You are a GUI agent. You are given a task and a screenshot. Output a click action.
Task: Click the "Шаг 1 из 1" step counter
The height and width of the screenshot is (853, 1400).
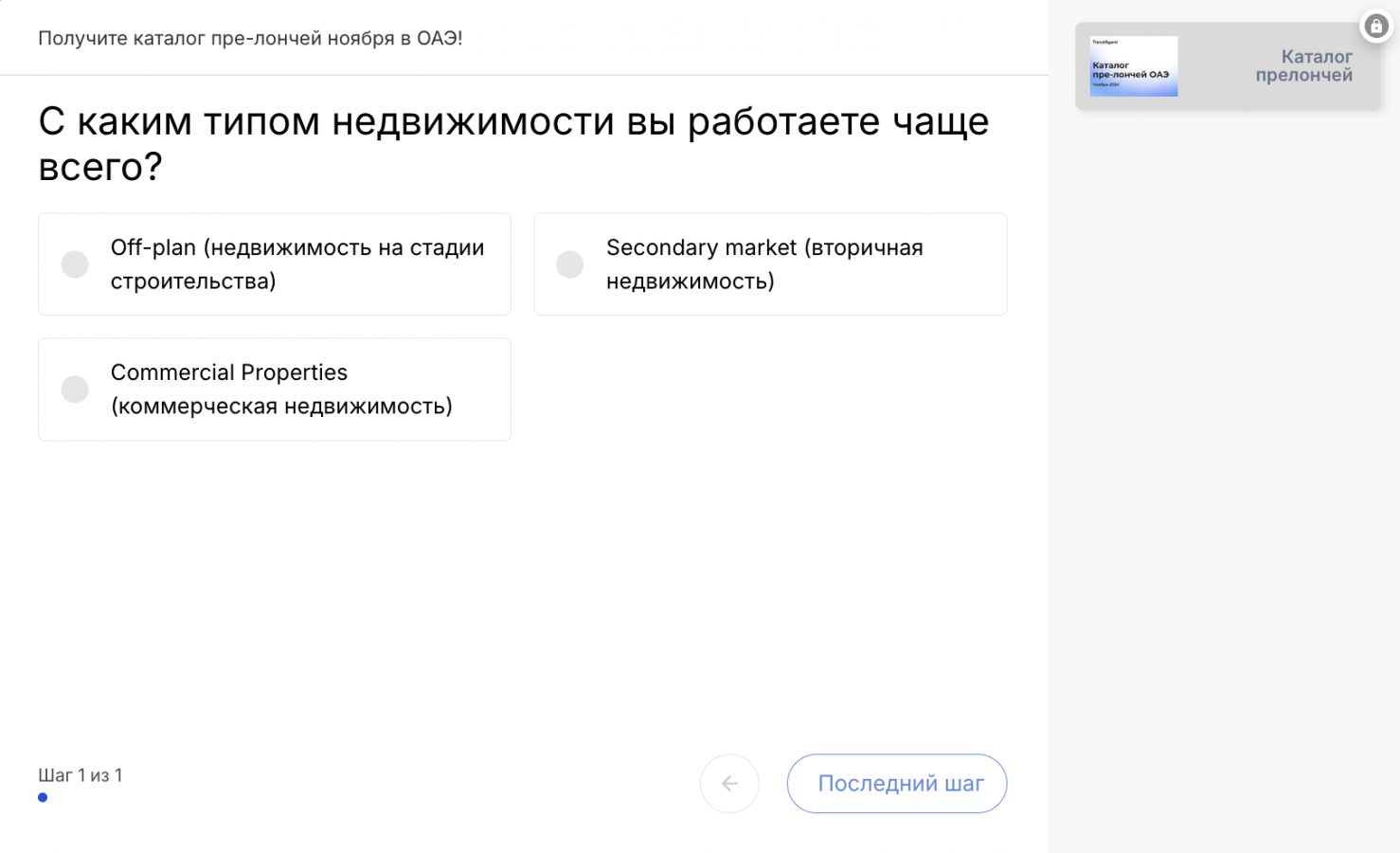[x=81, y=775]
